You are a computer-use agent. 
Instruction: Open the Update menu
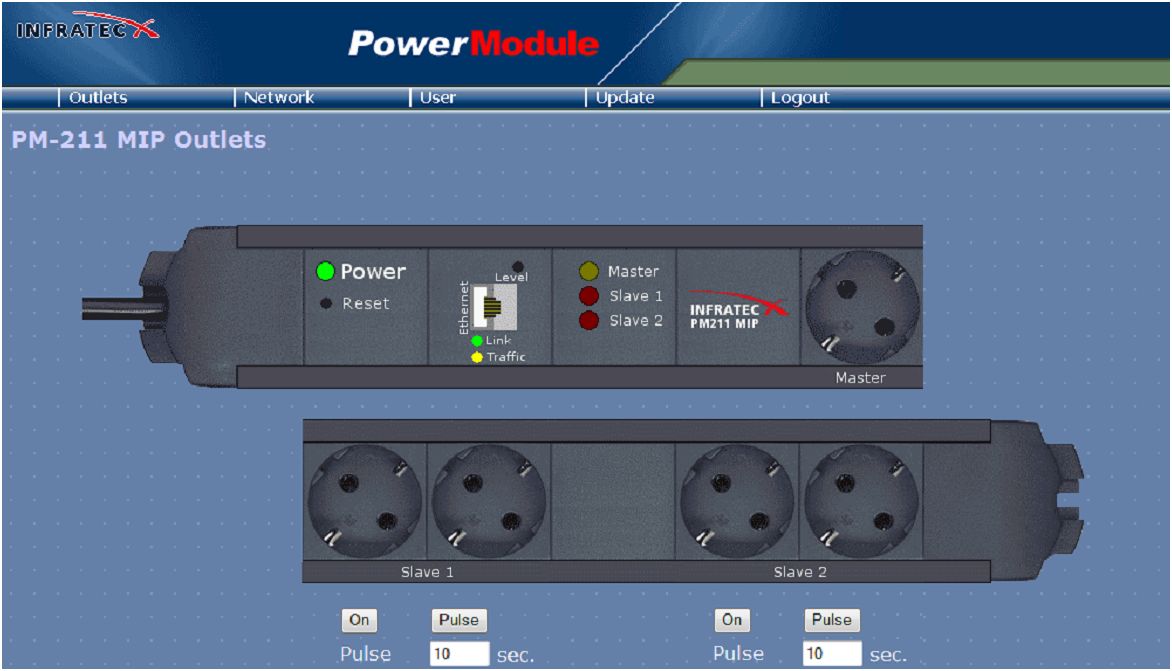pos(625,97)
